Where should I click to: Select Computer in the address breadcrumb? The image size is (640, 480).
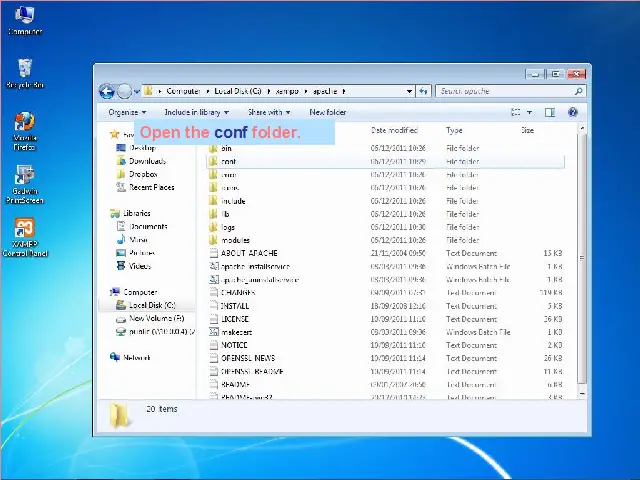pos(183,91)
